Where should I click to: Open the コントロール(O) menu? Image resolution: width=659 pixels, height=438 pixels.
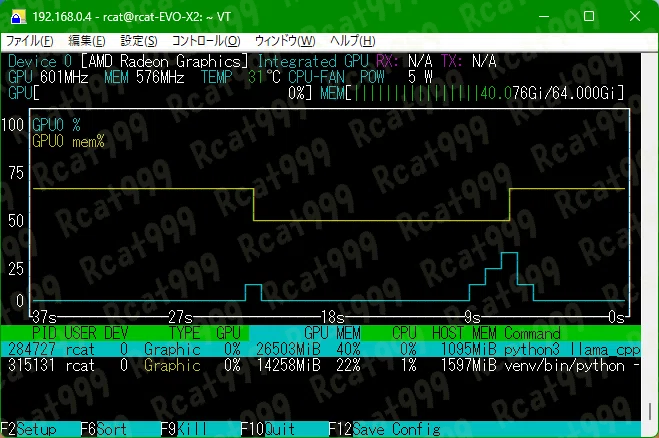(206, 41)
